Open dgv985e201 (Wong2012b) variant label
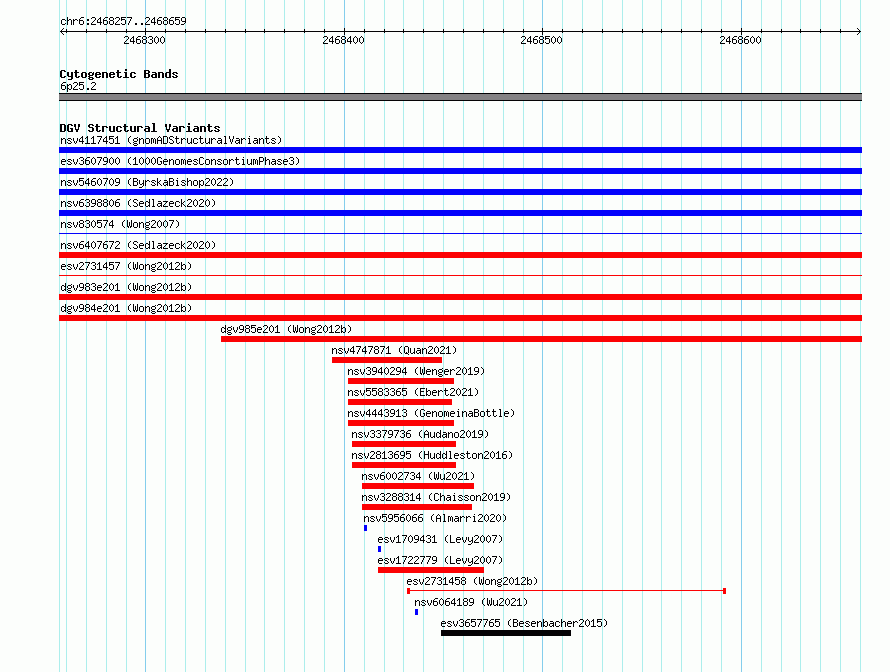 pos(286,329)
